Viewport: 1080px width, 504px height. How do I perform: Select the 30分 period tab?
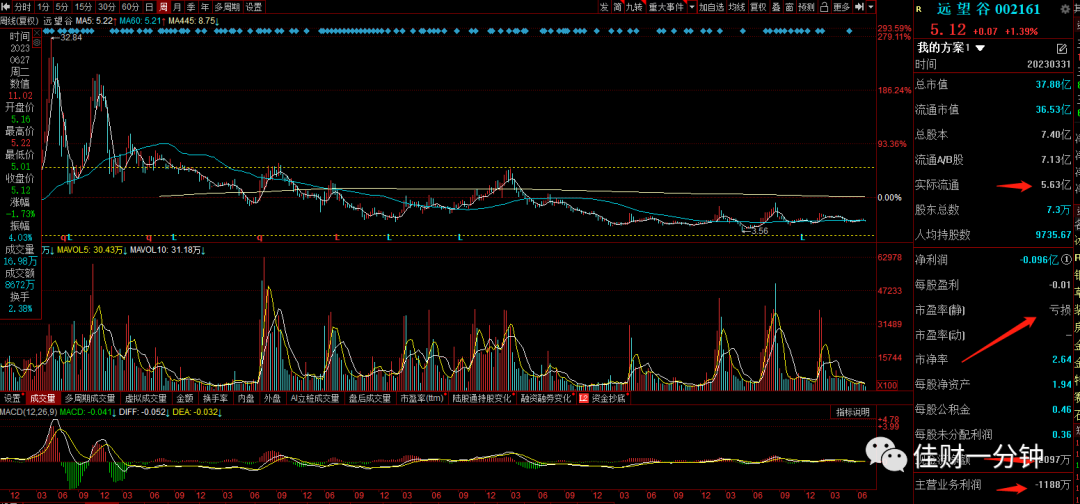click(107, 7)
